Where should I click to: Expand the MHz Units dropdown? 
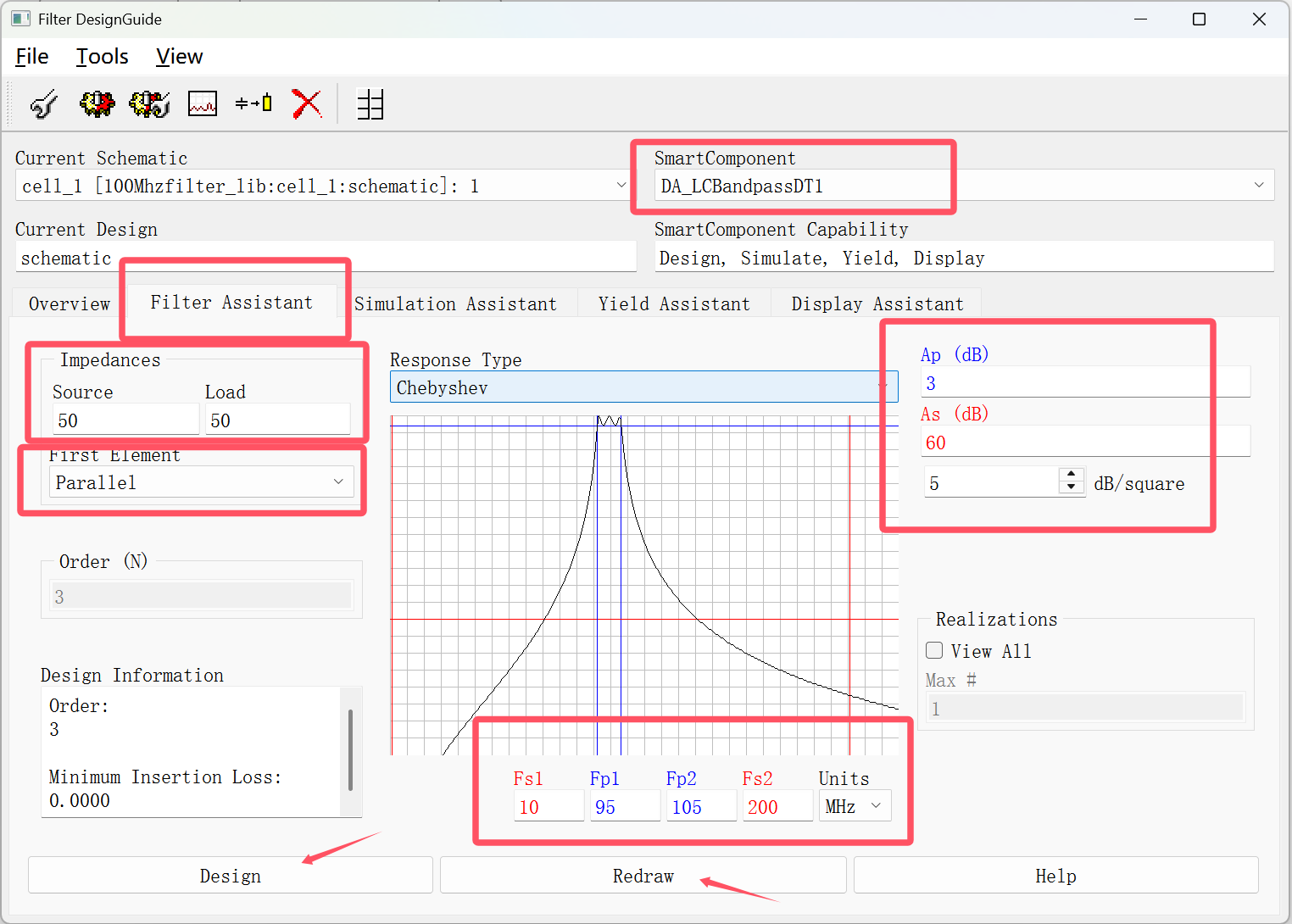pyautogui.click(x=876, y=806)
